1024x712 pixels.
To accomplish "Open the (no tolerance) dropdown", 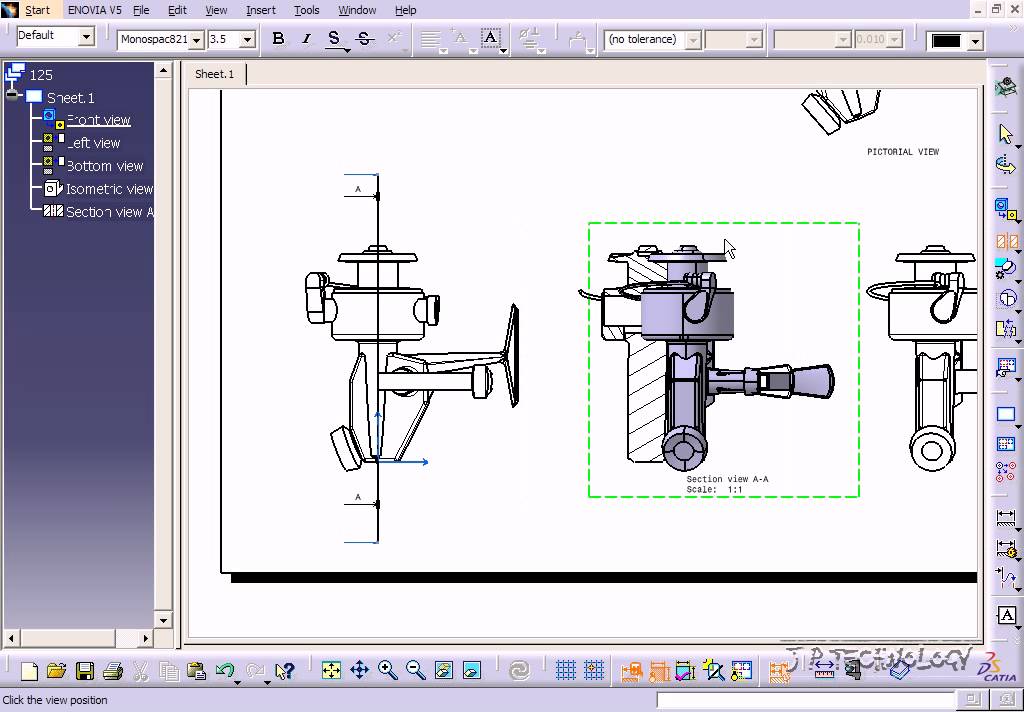I will click(x=693, y=40).
